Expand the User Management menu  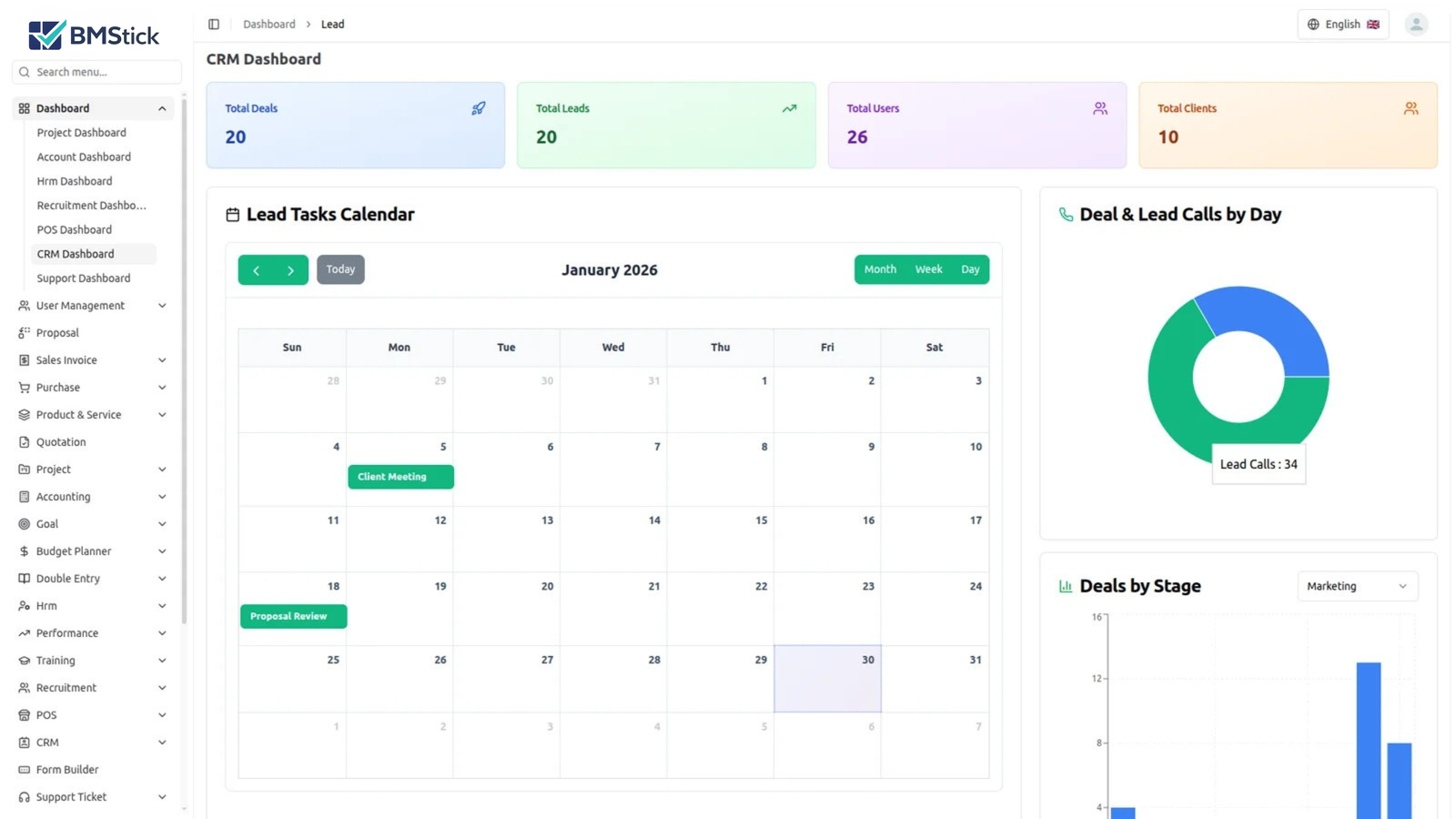[x=80, y=305]
